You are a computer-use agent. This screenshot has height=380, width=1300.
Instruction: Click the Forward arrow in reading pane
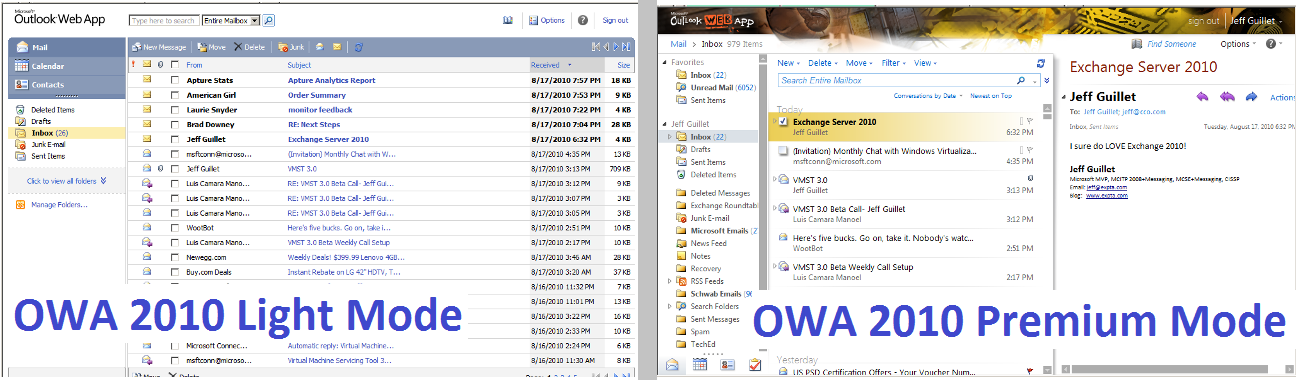pyautogui.click(x=1251, y=96)
